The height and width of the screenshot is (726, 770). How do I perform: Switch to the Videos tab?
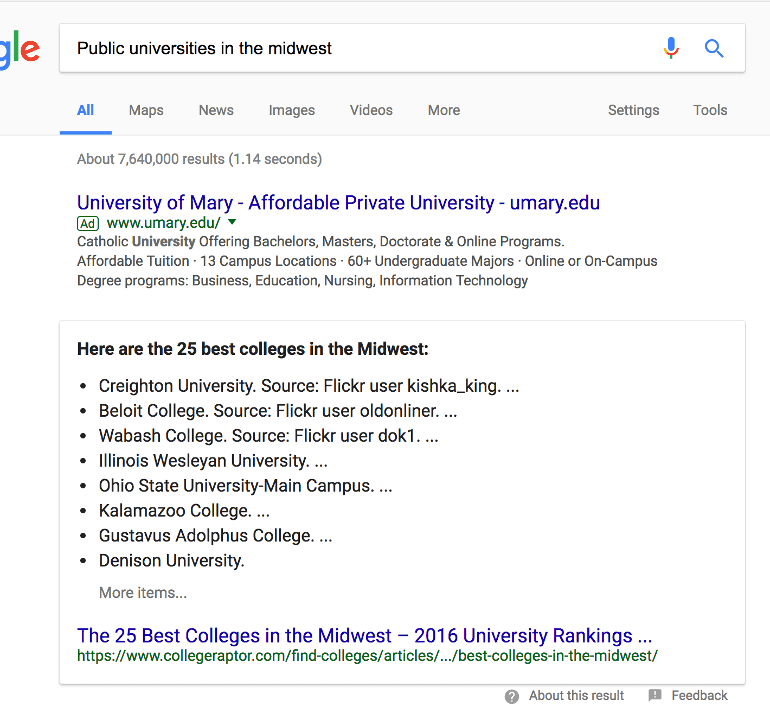tap(371, 110)
